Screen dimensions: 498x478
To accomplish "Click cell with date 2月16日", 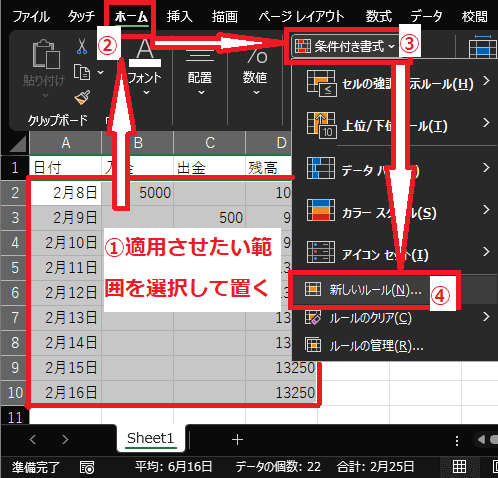I will pyautogui.click(x=65, y=393).
